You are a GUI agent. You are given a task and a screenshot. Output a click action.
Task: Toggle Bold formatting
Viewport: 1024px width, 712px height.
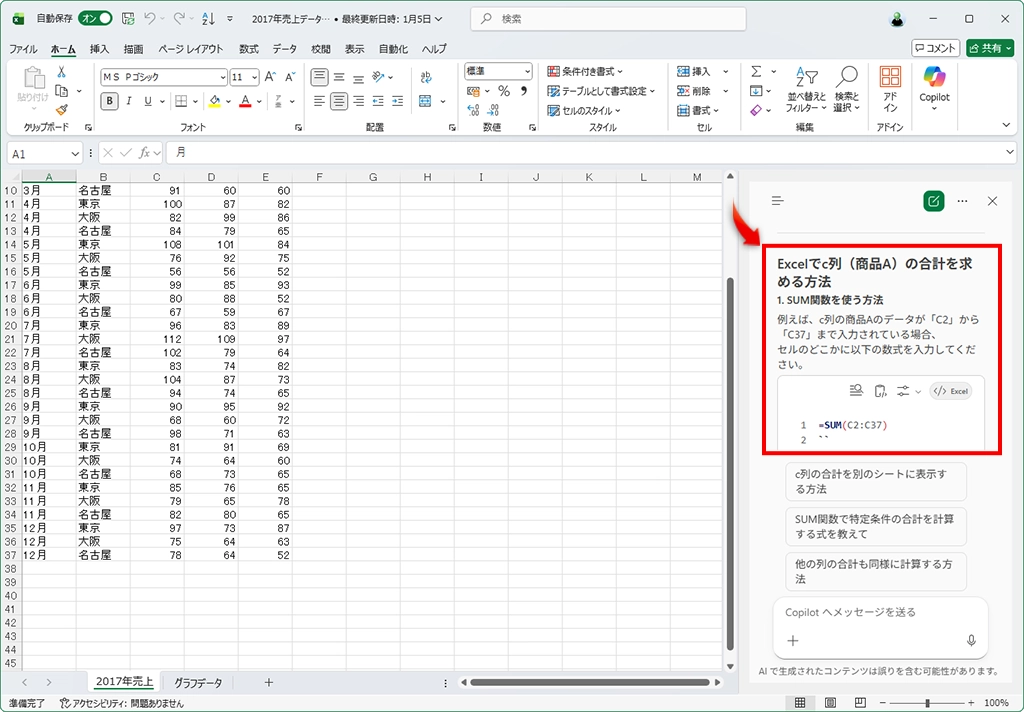pyautogui.click(x=110, y=101)
